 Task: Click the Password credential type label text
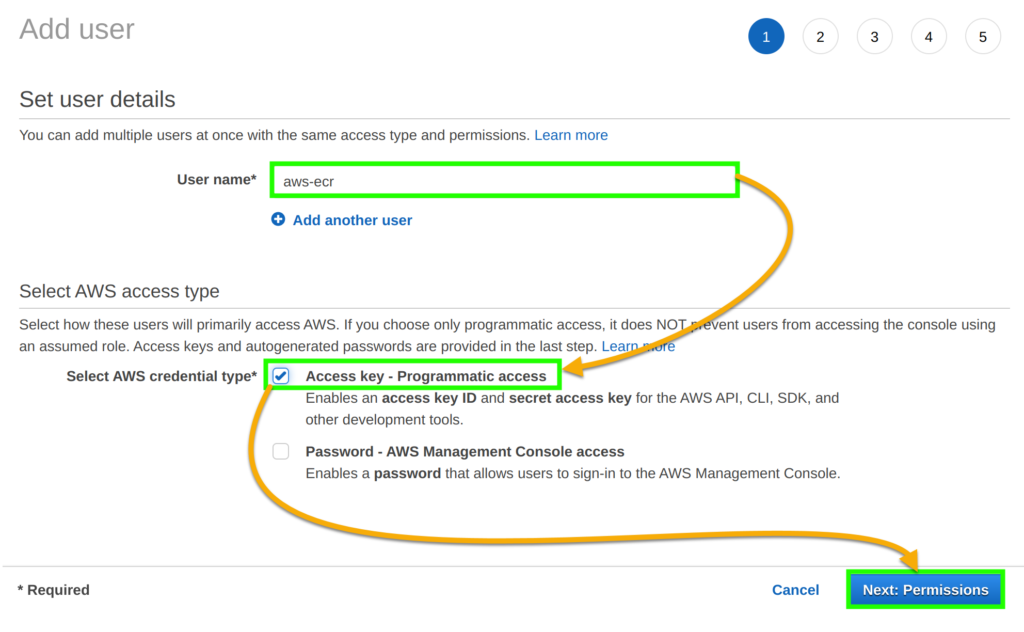pyautogui.click(x=461, y=451)
